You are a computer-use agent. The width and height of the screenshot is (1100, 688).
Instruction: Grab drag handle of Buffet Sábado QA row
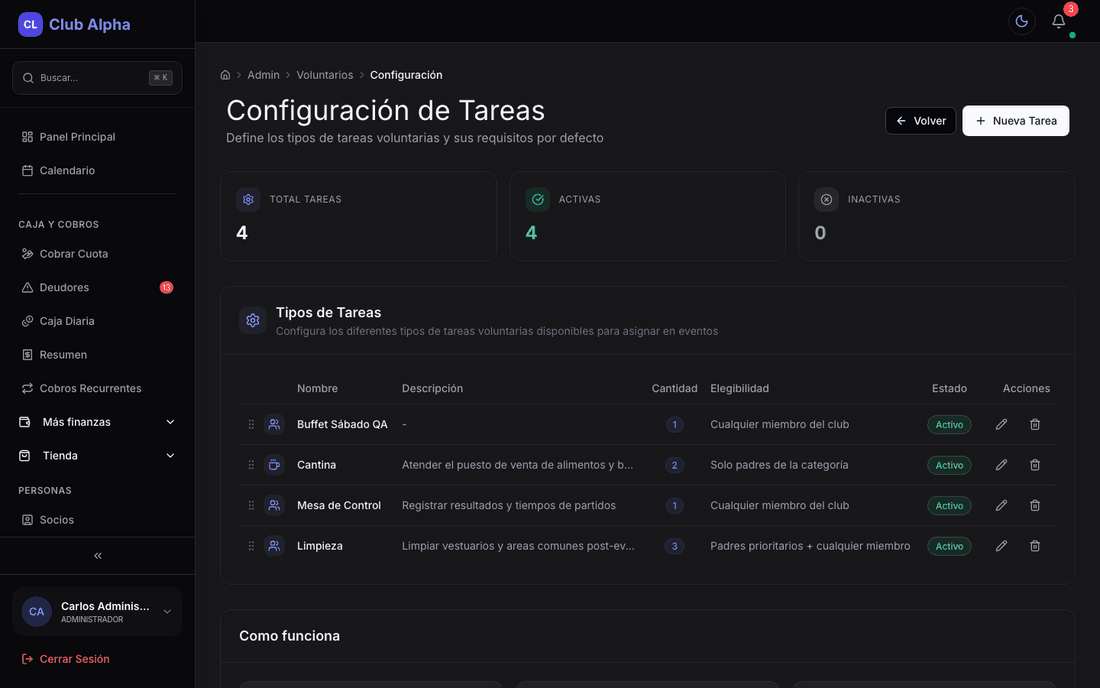(251, 424)
